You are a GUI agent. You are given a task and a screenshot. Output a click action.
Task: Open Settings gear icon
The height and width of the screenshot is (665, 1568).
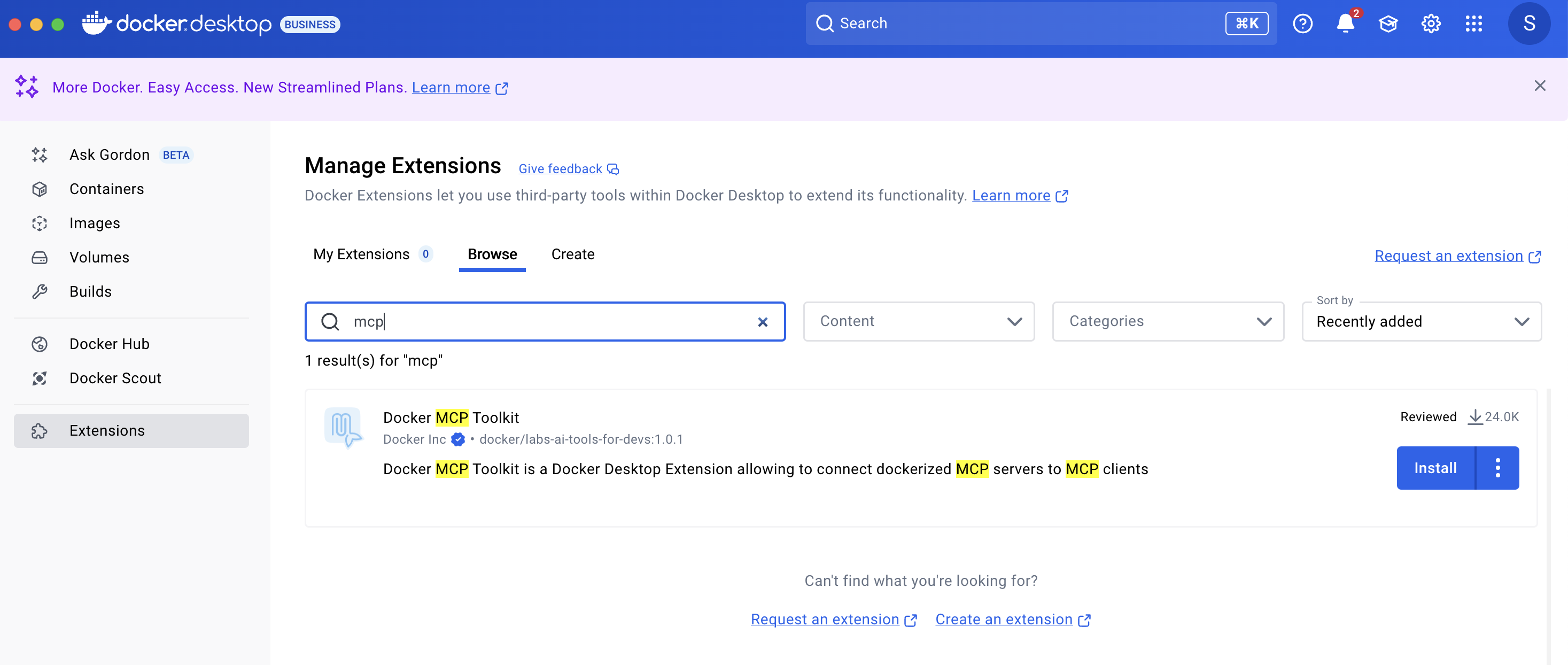click(1431, 24)
